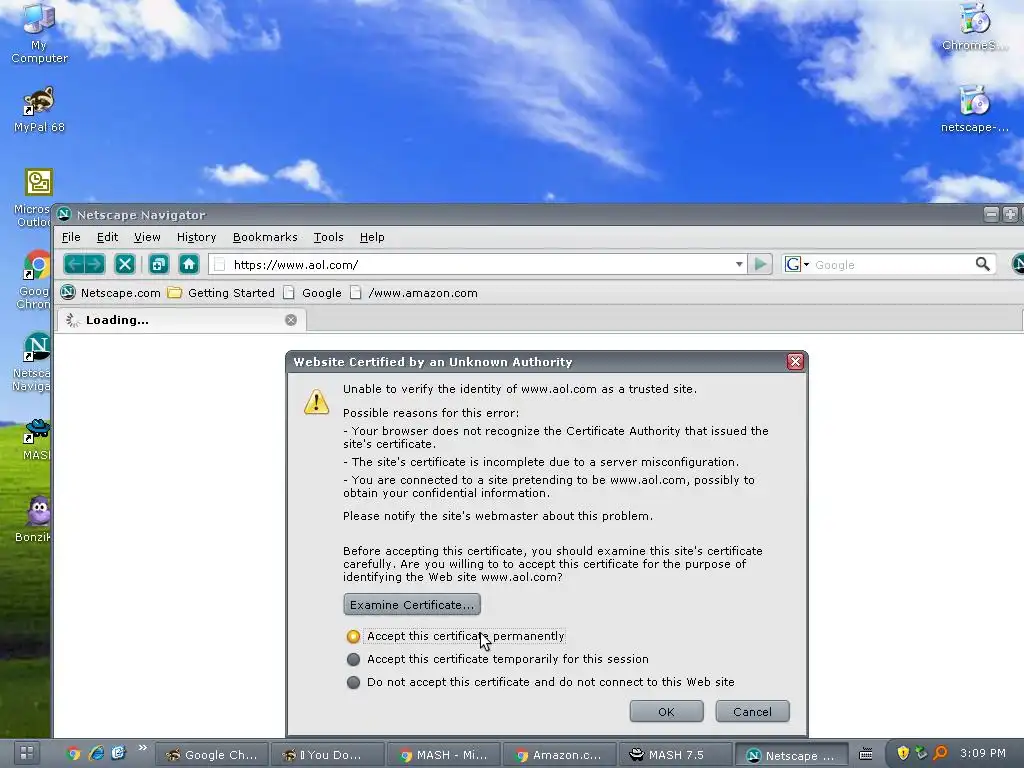Open the Edit menu

coord(107,237)
